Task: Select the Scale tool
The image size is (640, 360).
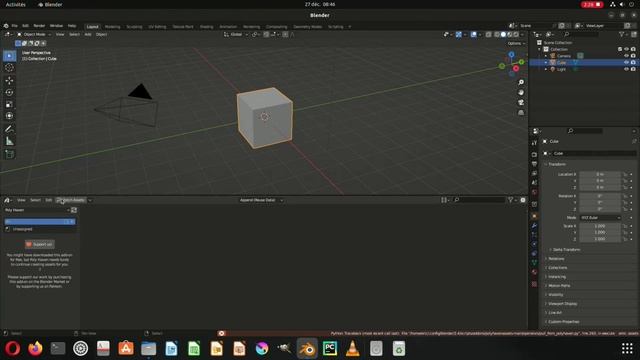Action: pyautogui.click(x=9, y=104)
